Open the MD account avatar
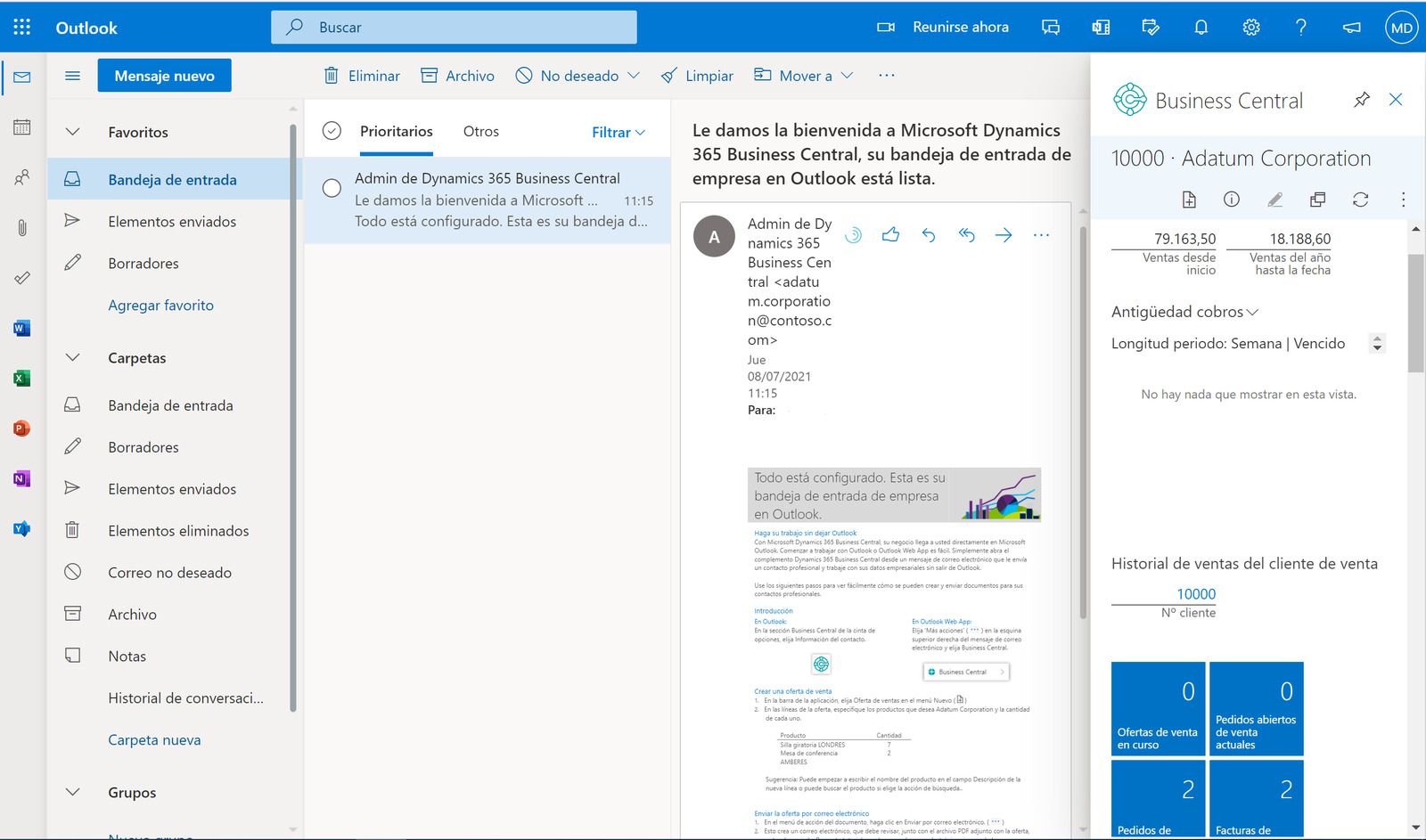This screenshot has width=1426, height=840. click(1402, 27)
